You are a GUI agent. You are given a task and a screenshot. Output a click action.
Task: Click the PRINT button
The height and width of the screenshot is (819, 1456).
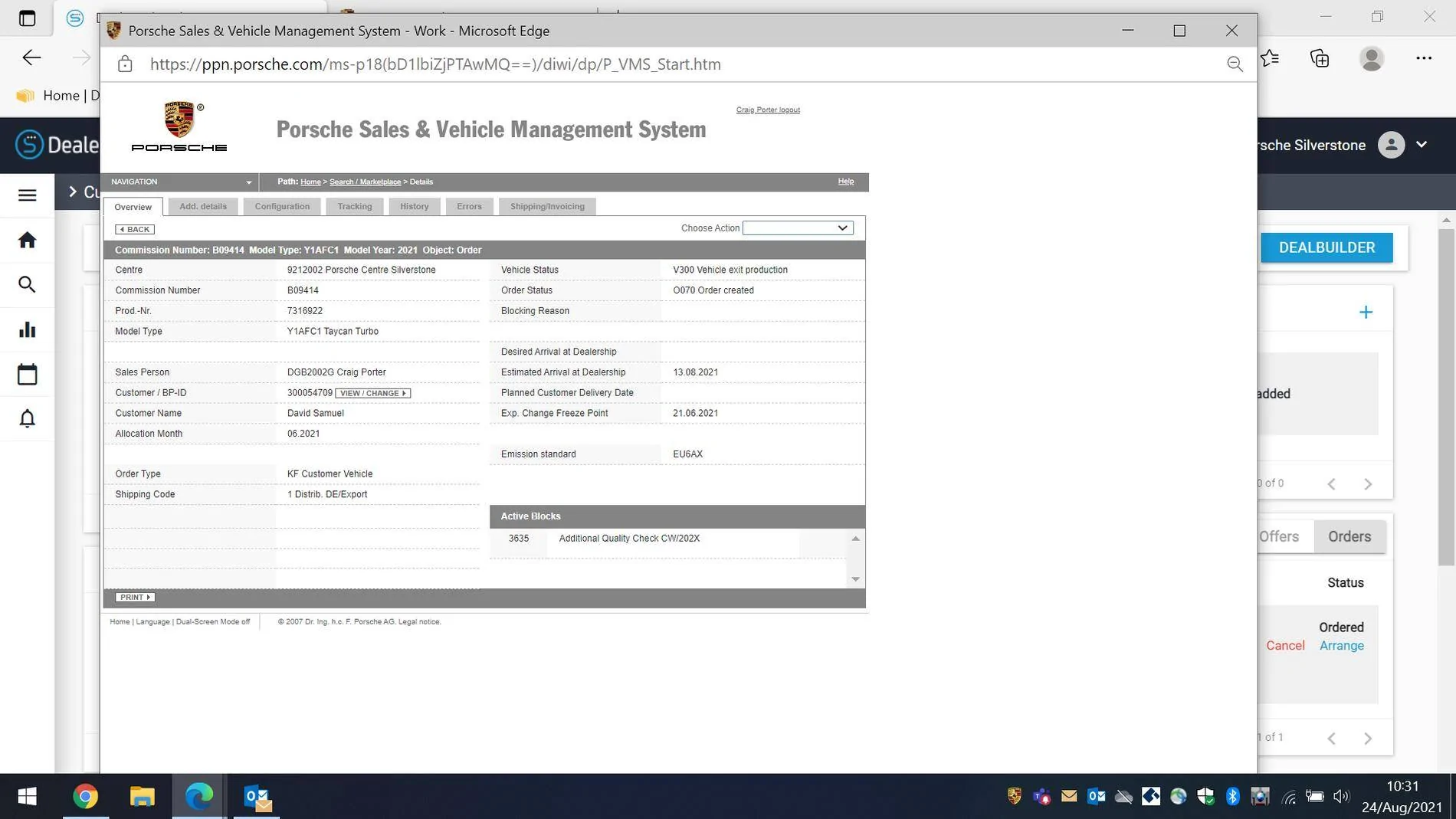pos(135,598)
